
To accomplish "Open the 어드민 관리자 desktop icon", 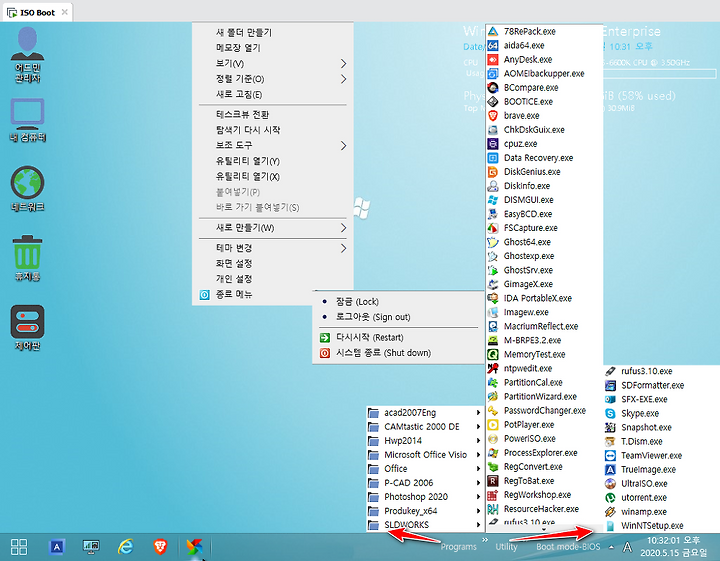I will tap(28, 54).
